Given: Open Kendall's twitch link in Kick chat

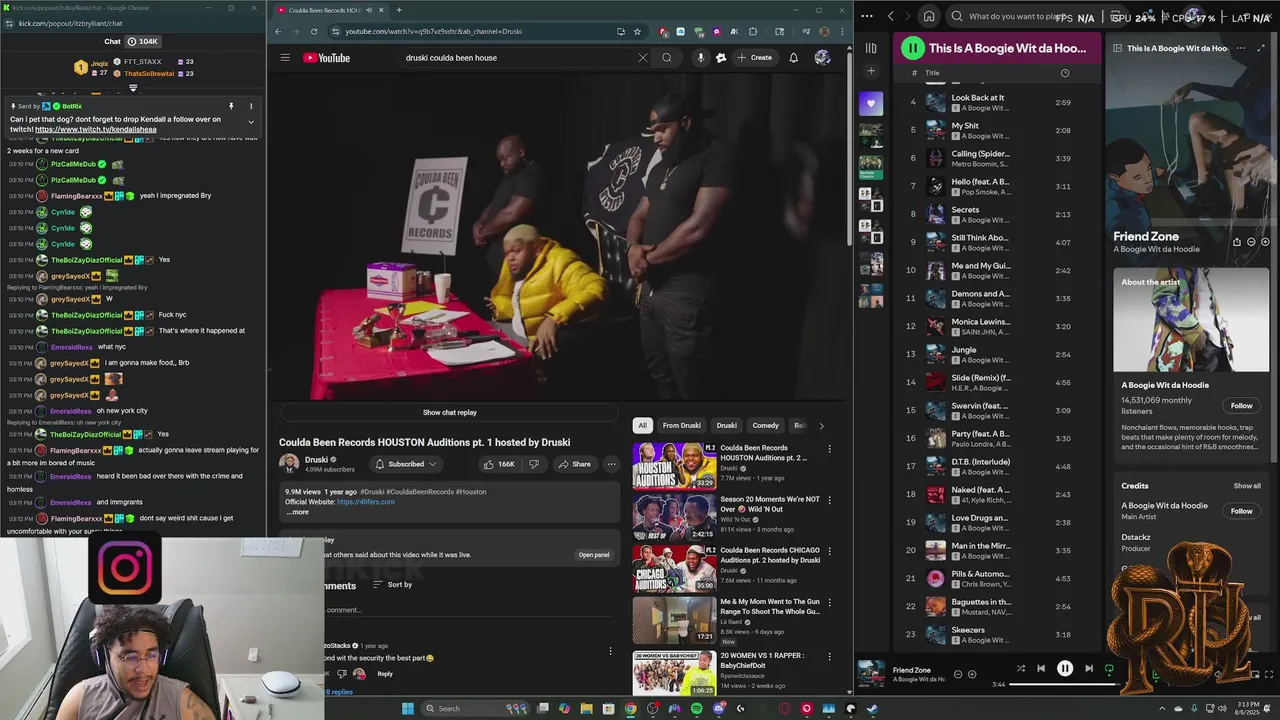Looking at the screenshot, I should point(96,129).
